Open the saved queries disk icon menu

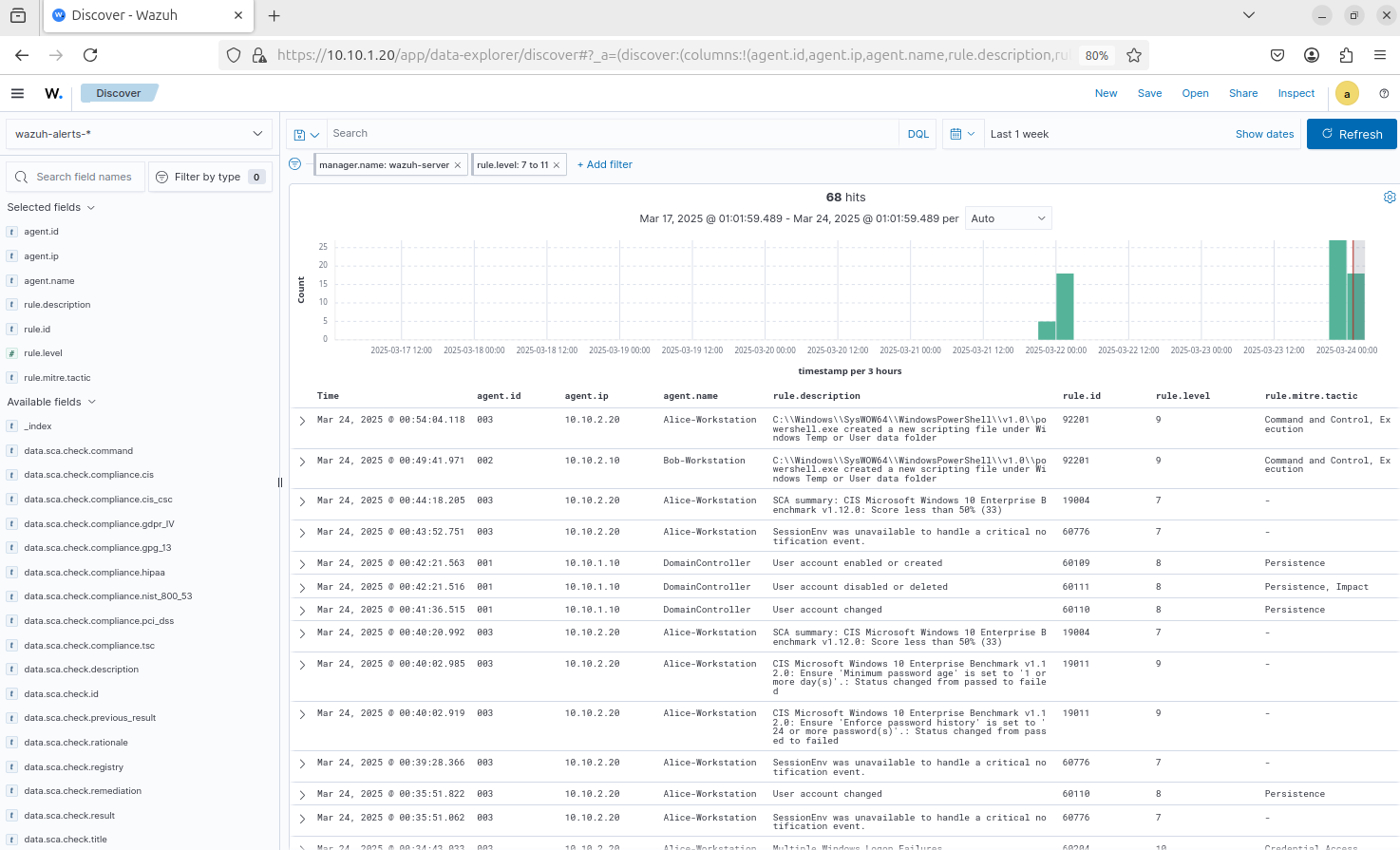[x=306, y=135]
